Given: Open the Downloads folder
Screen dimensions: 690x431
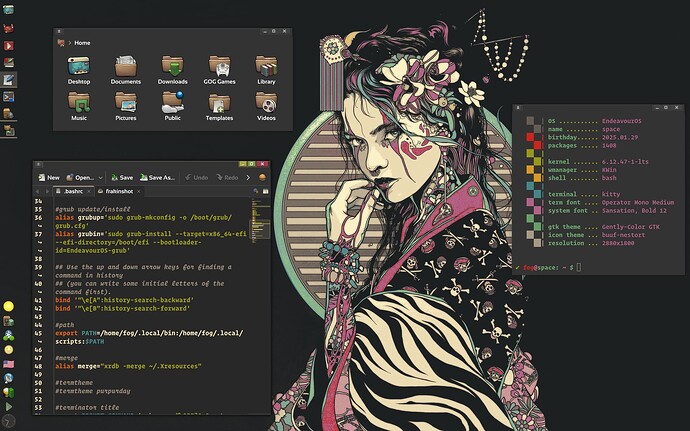Looking at the screenshot, I should (x=172, y=70).
